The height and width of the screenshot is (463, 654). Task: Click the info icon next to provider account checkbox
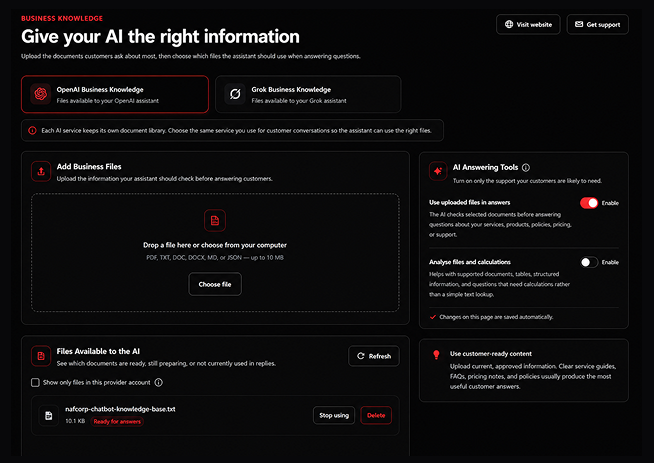coord(158,382)
